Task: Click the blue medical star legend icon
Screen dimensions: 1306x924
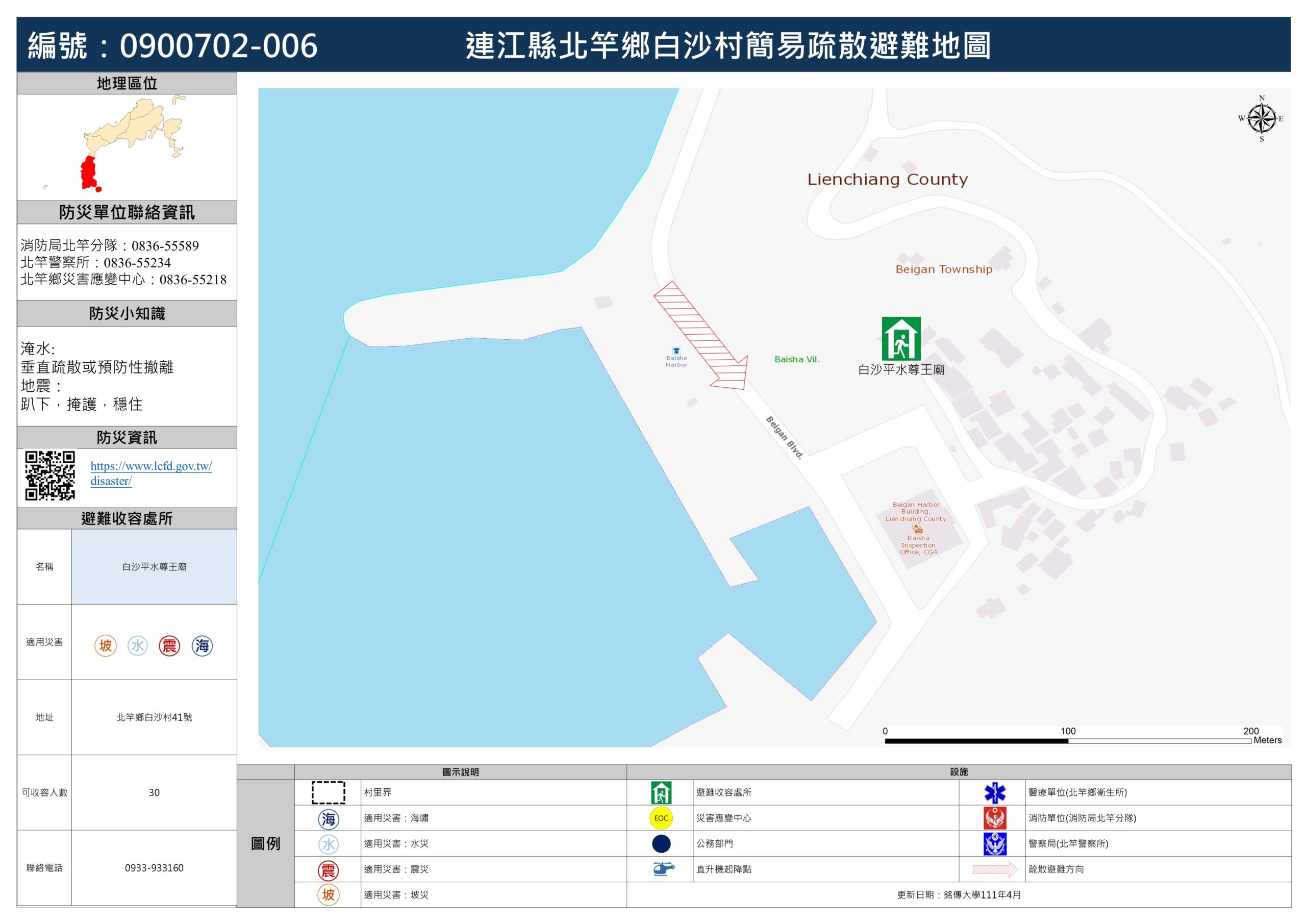Action: [994, 792]
